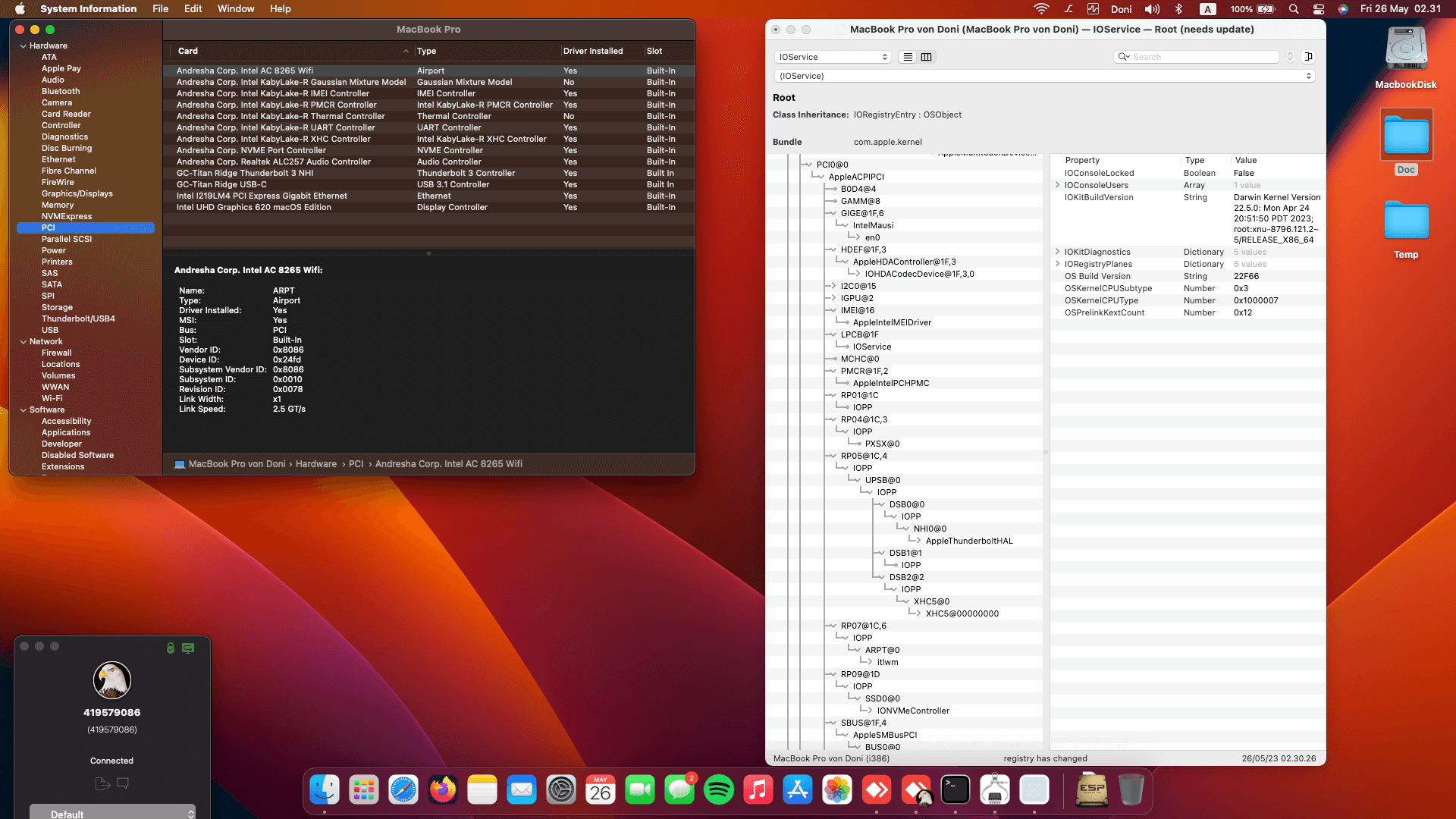Open the MacbookDisk drive on the desktop

tap(1405, 49)
